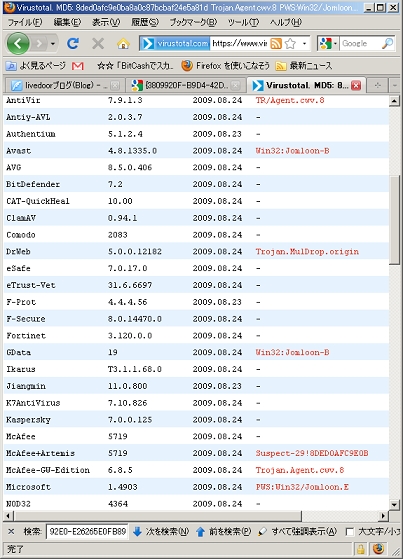
Task: Click the virustotal.com site identity button
Action: [x=175, y=43]
